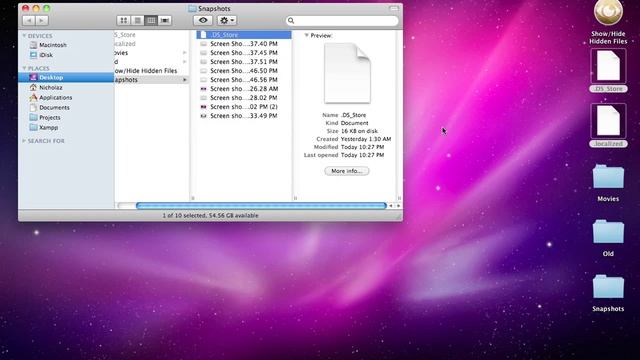Switch Finder to list view
Image resolution: width=640 pixels, height=360 pixels.
[x=138, y=20]
